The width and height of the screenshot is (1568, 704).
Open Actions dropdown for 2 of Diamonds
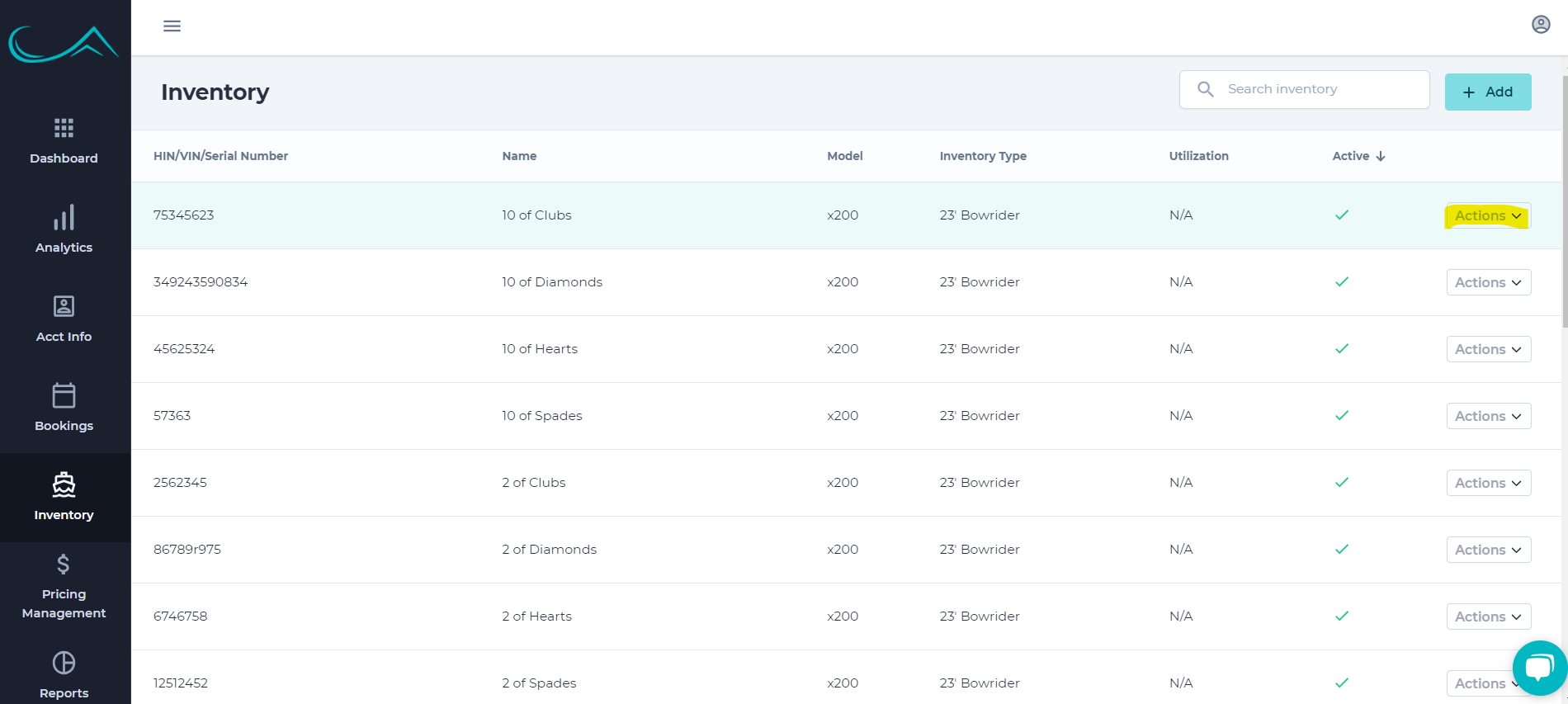point(1488,550)
